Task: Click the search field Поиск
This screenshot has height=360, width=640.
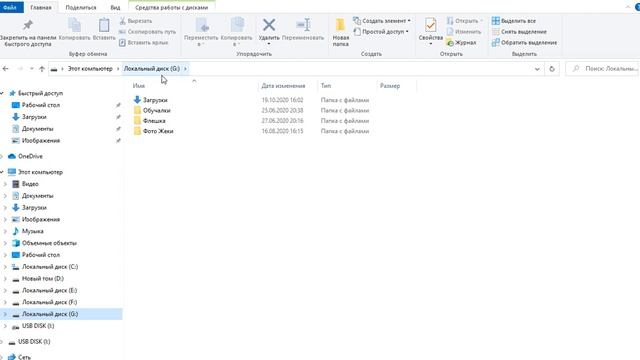Action: [602, 69]
